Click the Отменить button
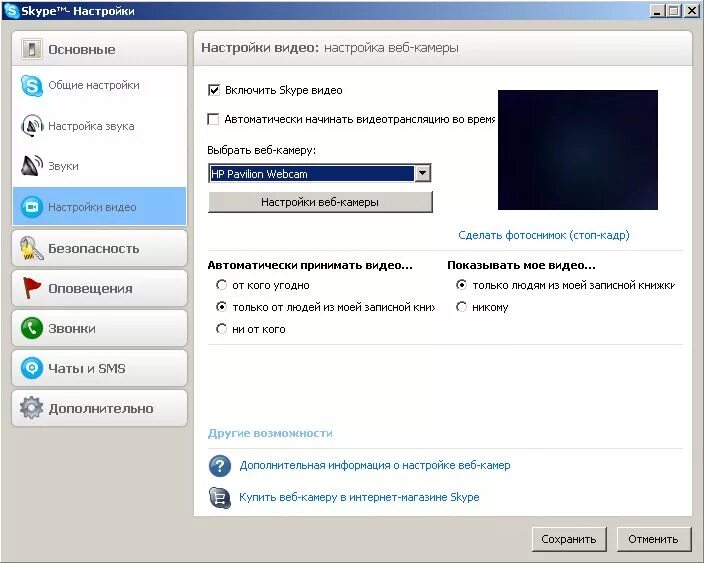This screenshot has width=704, height=563. [x=653, y=539]
